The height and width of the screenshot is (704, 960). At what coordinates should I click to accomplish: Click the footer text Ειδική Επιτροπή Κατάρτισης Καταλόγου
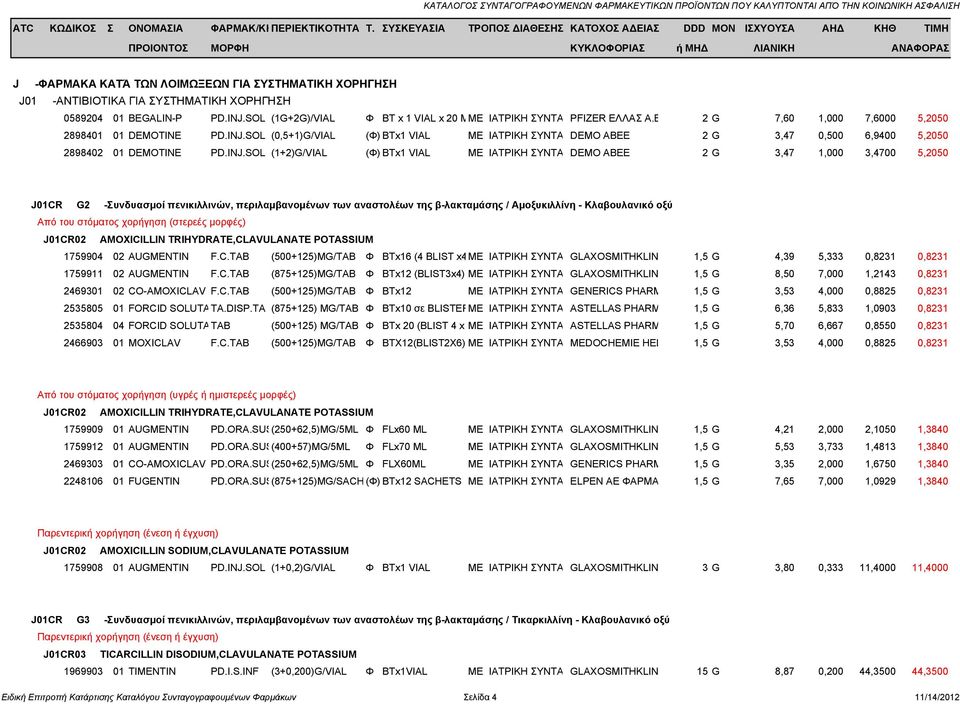[149, 697]
